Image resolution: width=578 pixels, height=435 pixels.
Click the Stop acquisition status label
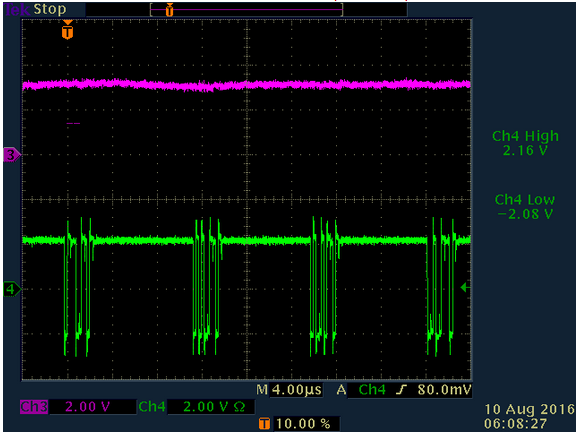click(50, 9)
